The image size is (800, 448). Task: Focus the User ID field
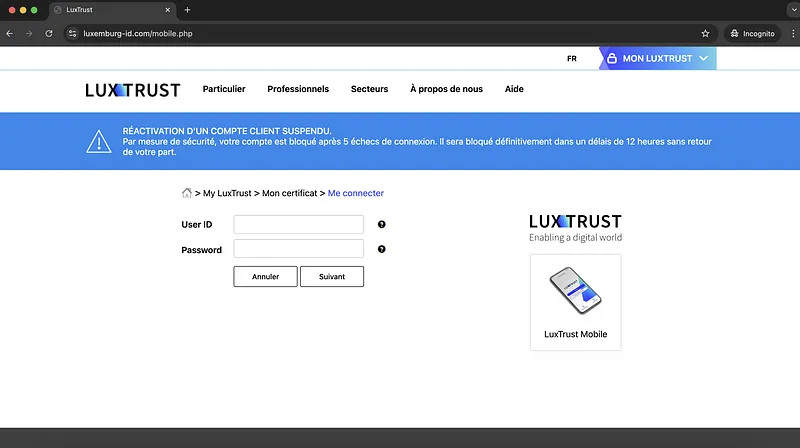pos(298,225)
